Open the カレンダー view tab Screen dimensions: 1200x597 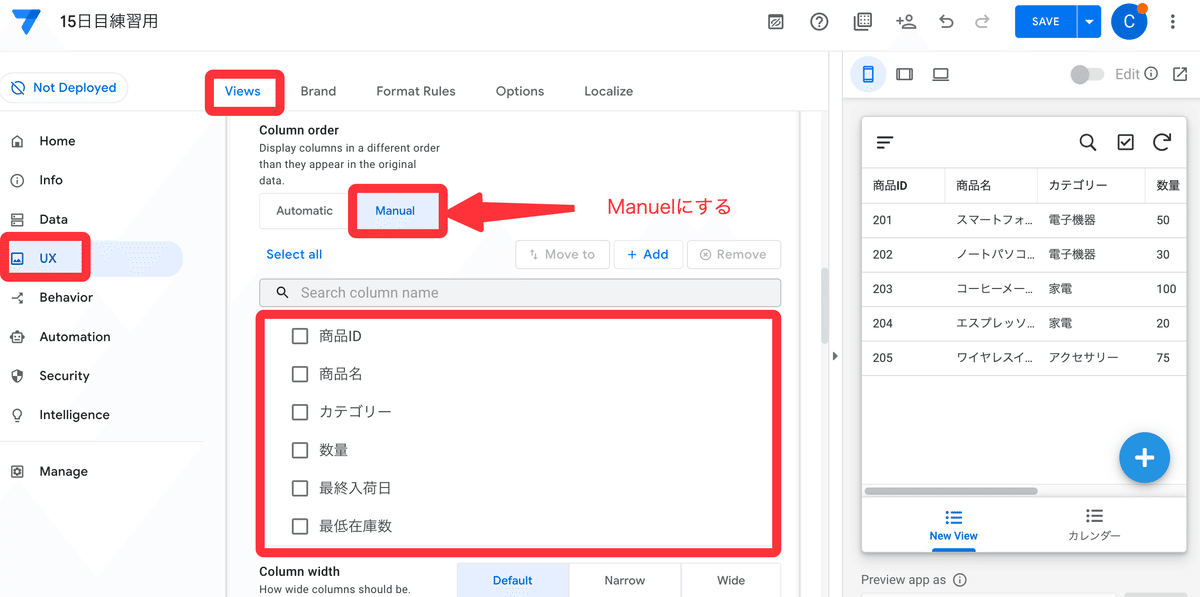pos(1094,525)
